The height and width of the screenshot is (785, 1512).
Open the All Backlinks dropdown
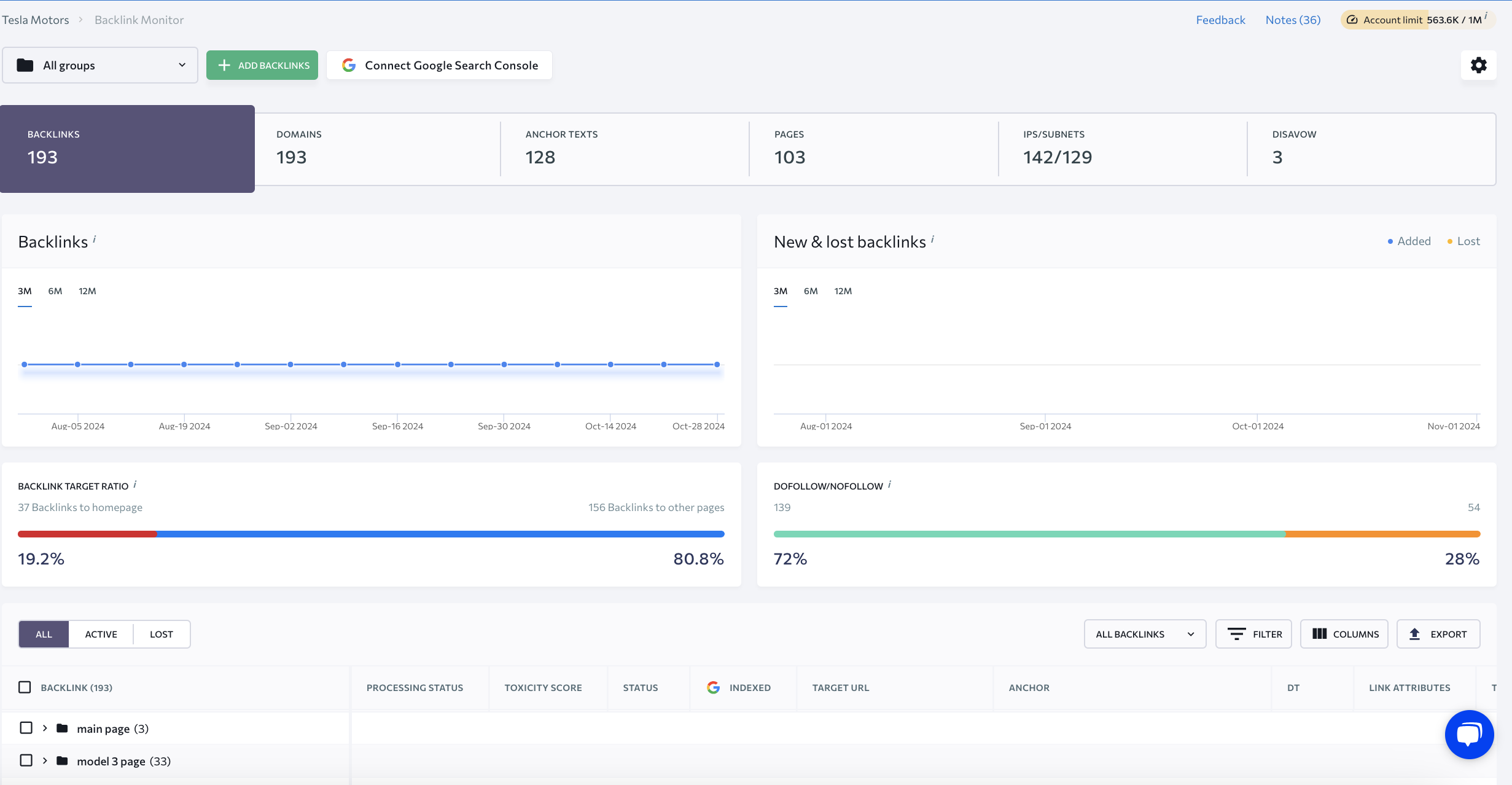click(x=1145, y=634)
